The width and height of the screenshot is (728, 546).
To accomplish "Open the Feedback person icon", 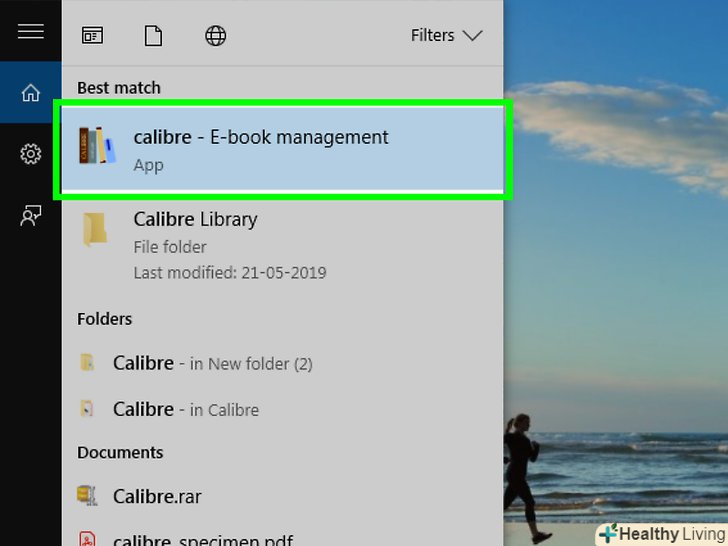I will [31, 215].
